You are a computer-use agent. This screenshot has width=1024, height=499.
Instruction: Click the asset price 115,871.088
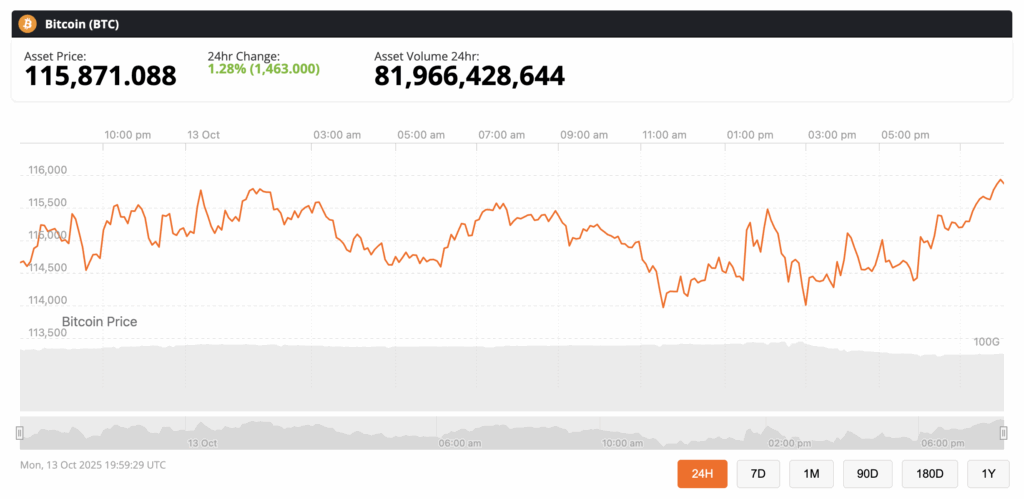[x=100, y=76]
